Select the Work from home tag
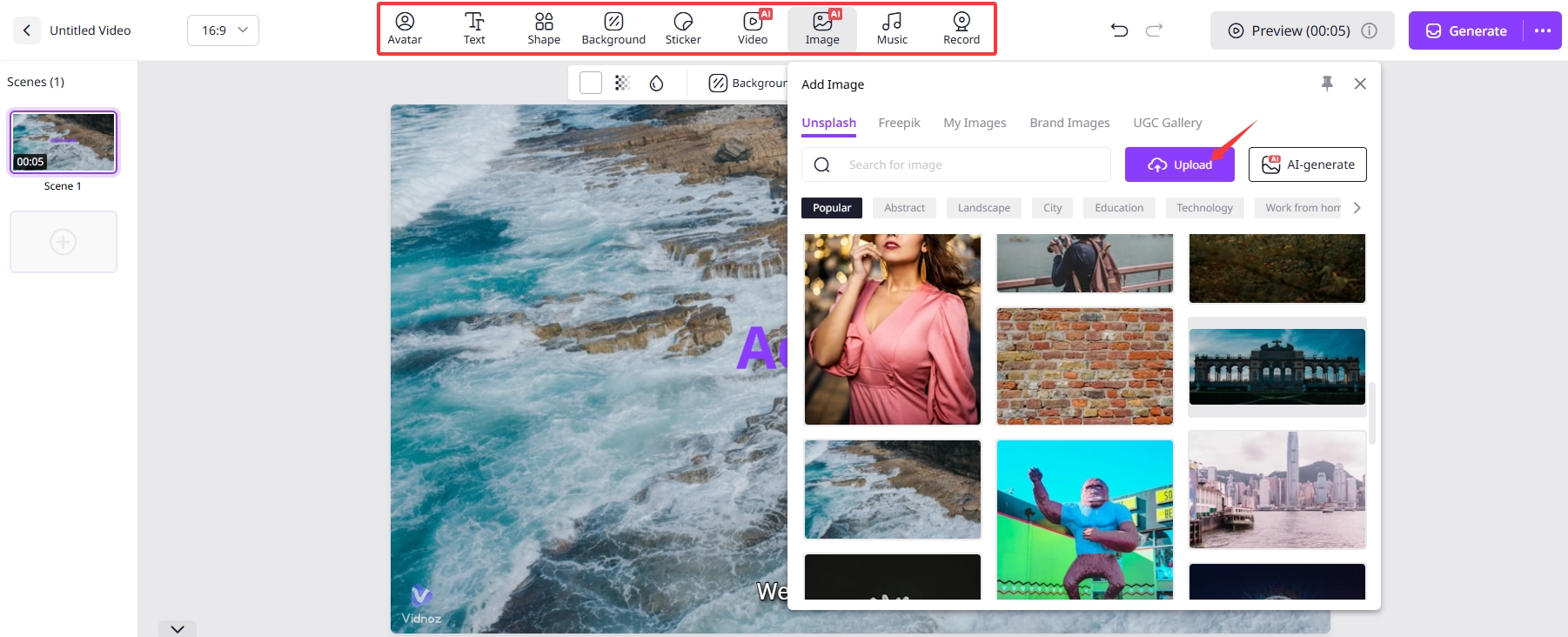Viewport: 1568px width, 637px height. tap(1298, 208)
